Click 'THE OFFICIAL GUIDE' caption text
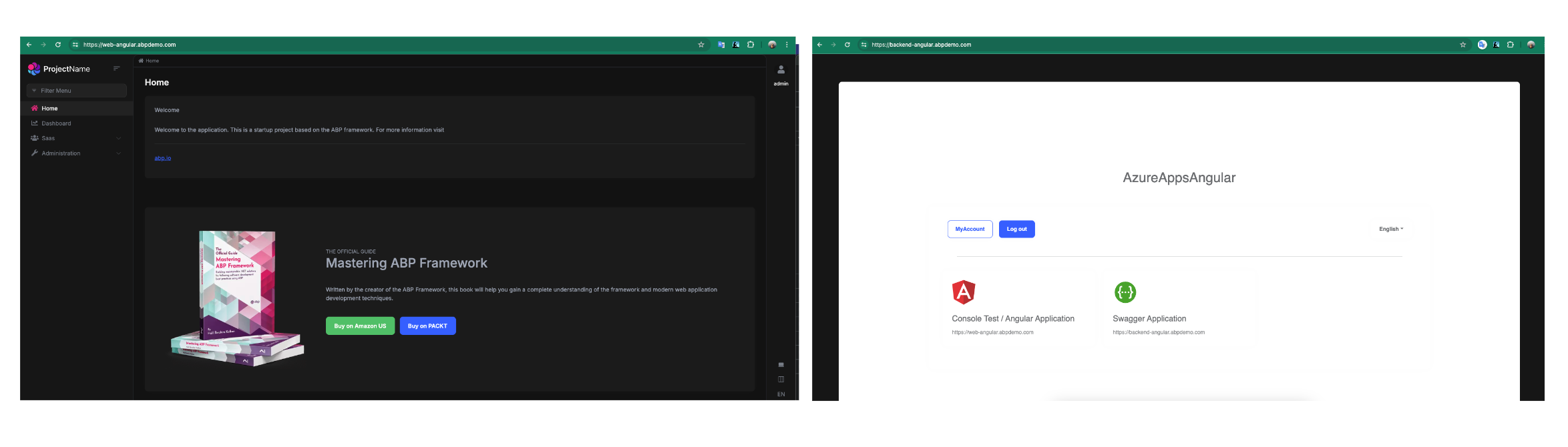1568x447 pixels. (x=351, y=252)
